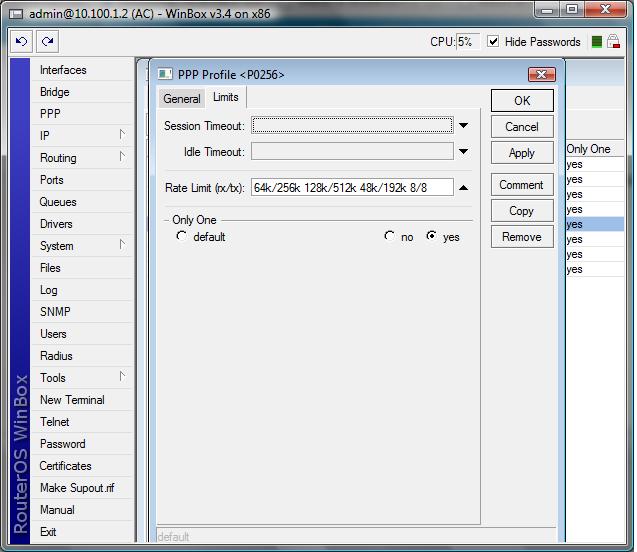
Task: Toggle the Hide Passwords checkbox
Action: (x=493, y=41)
